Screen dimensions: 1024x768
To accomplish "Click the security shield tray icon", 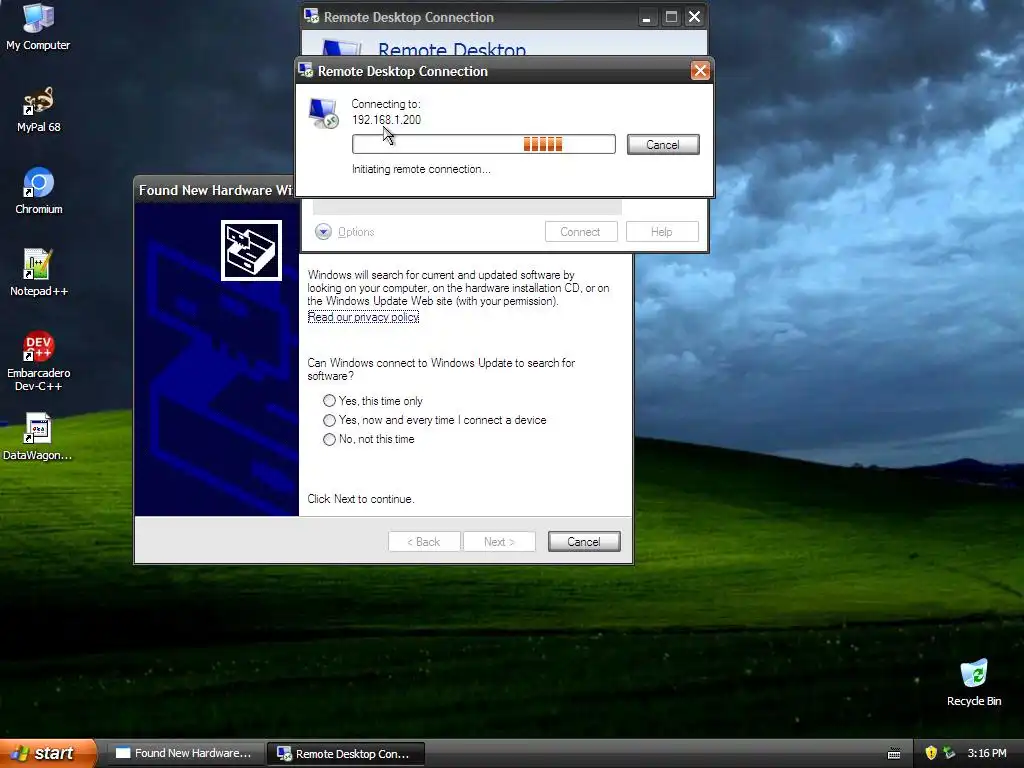I will pyautogui.click(x=931, y=753).
